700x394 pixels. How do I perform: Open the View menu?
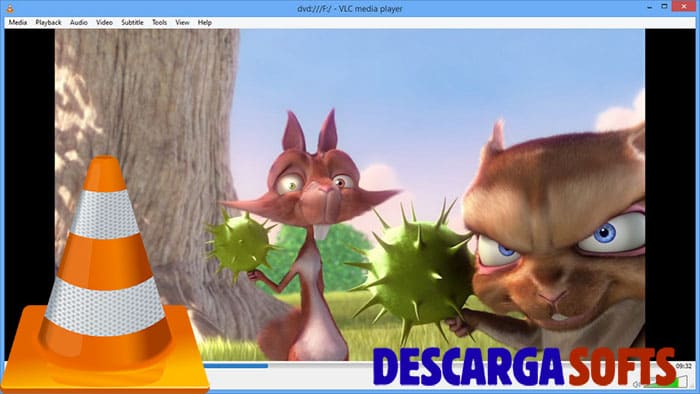tap(182, 22)
